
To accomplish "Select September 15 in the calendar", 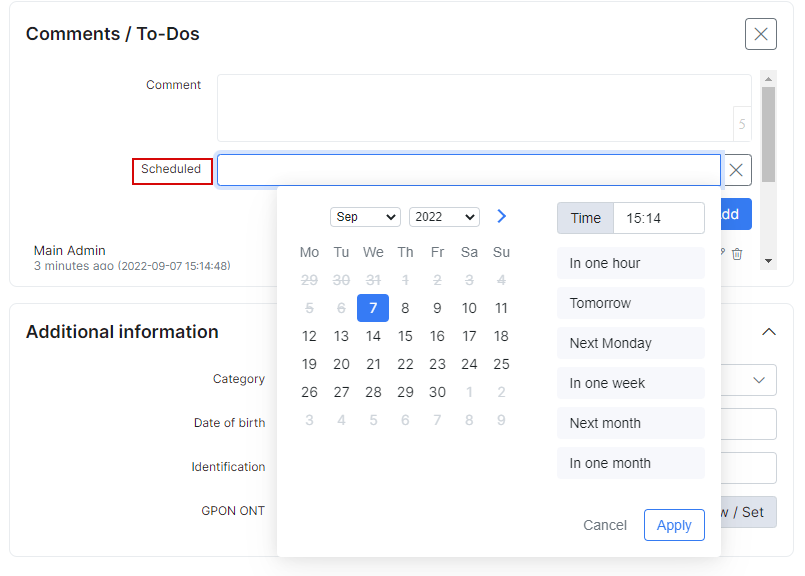I will [405, 336].
